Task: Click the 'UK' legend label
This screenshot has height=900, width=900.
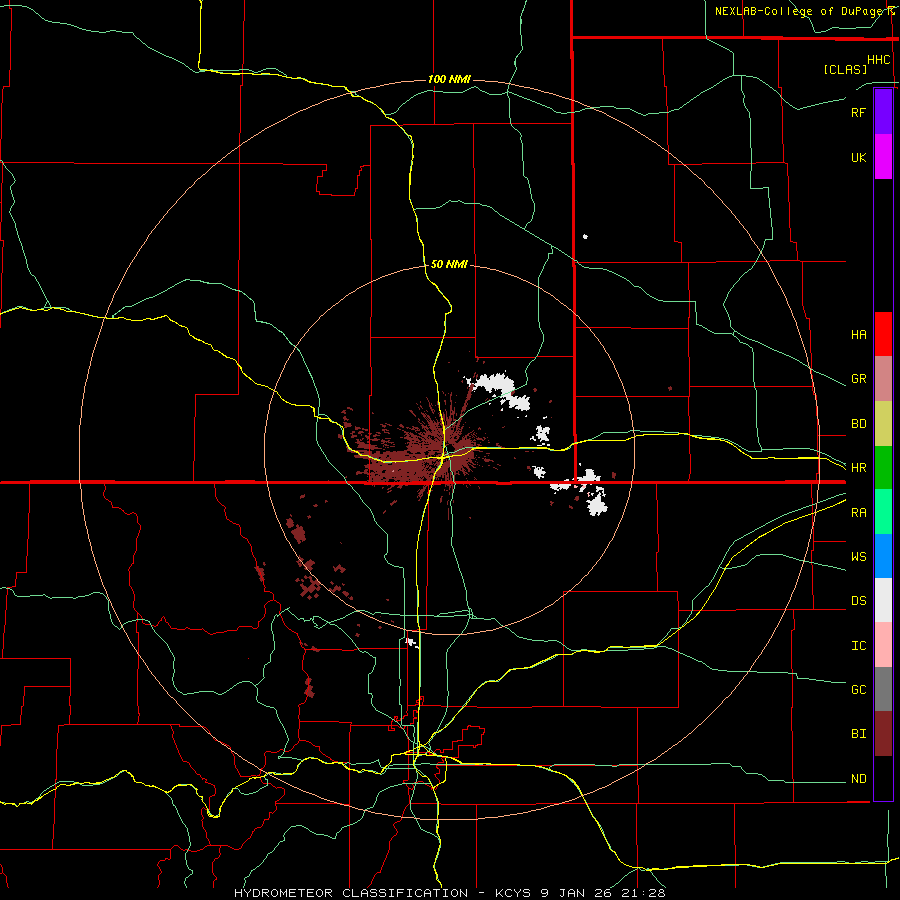Action: click(x=858, y=157)
